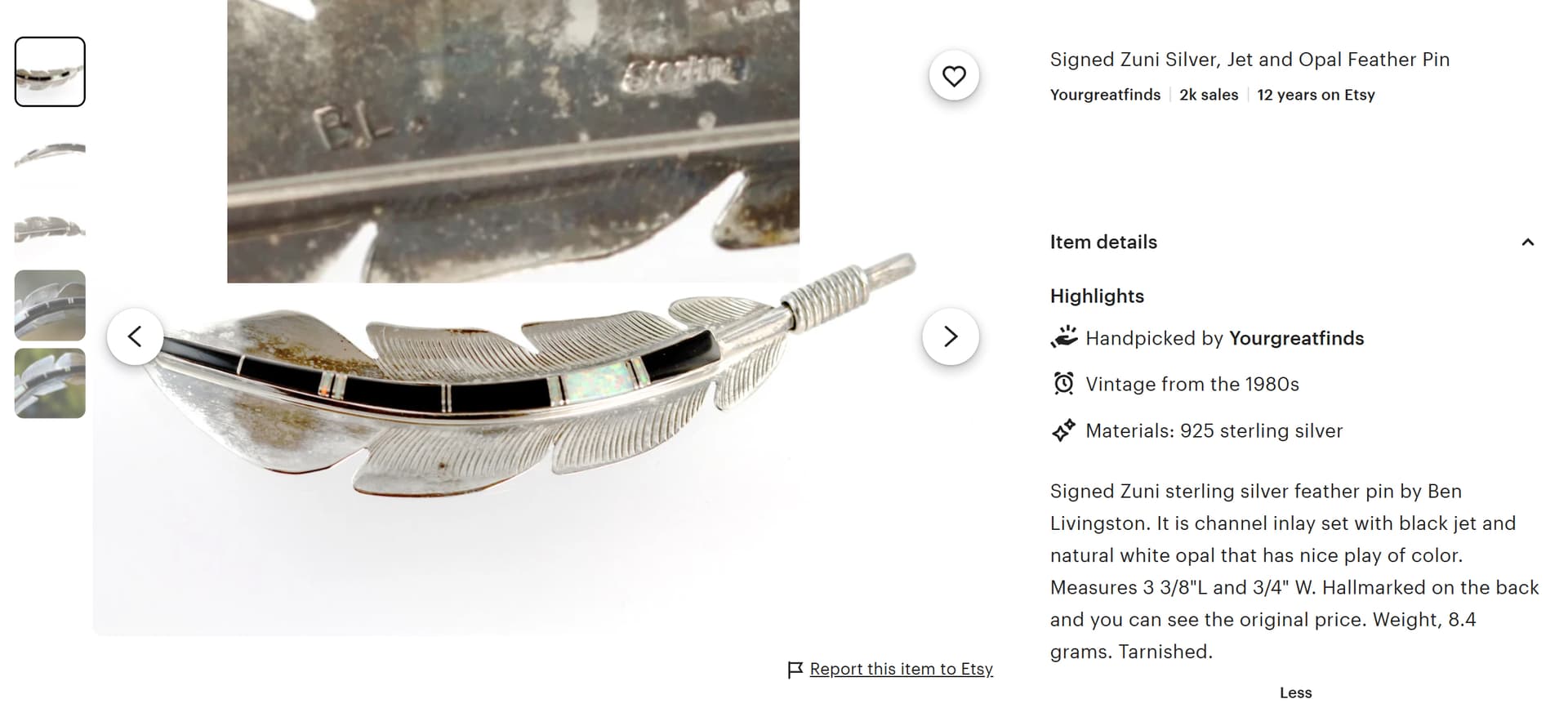Open the Yourgreatfinds shop link
The height and width of the screenshot is (708, 1568).
[x=1105, y=95]
